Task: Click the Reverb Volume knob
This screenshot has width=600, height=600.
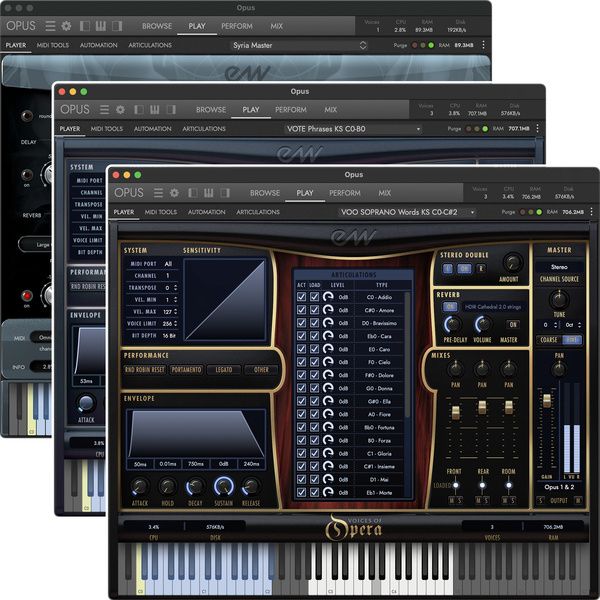Action: (x=483, y=324)
